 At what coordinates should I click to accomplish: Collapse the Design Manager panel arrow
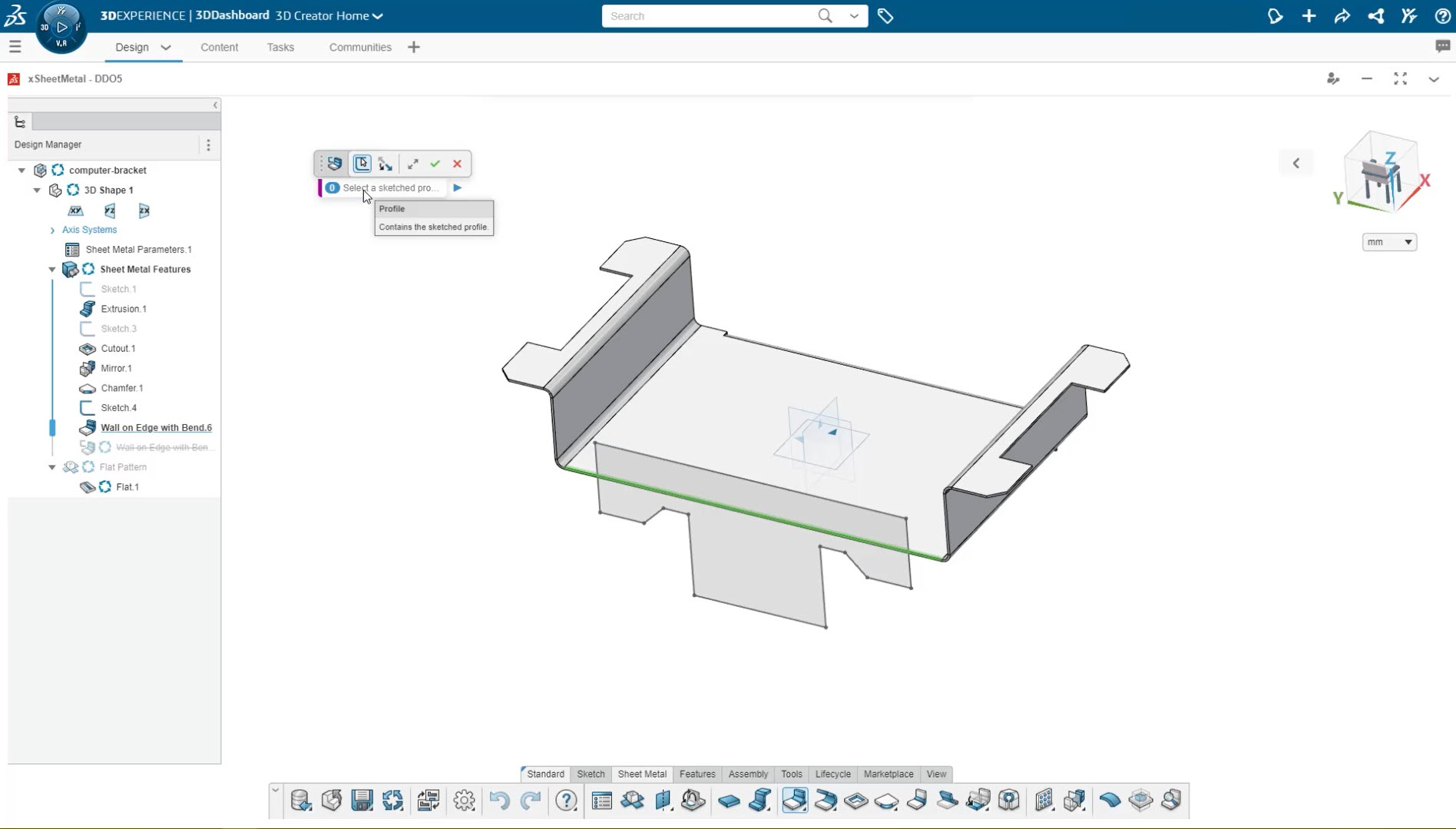tap(215, 105)
